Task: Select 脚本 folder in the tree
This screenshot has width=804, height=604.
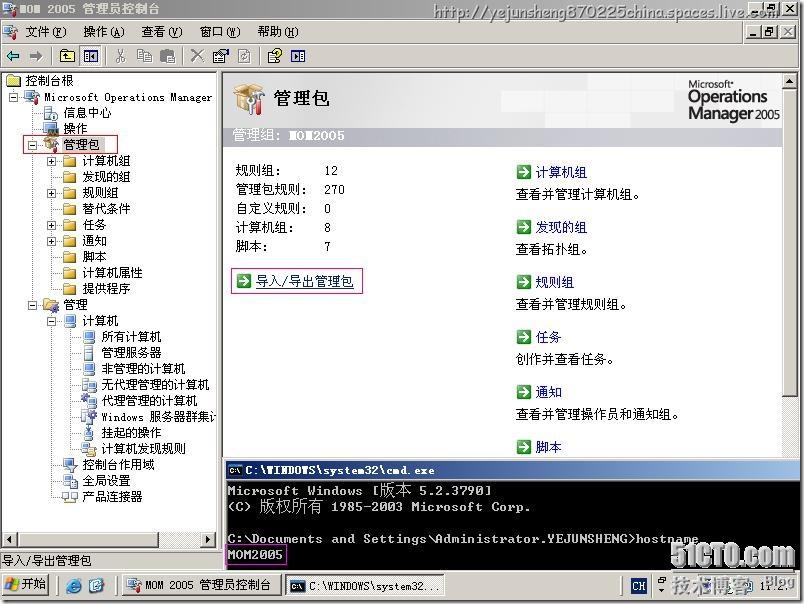Action: pyautogui.click(x=94, y=256)
